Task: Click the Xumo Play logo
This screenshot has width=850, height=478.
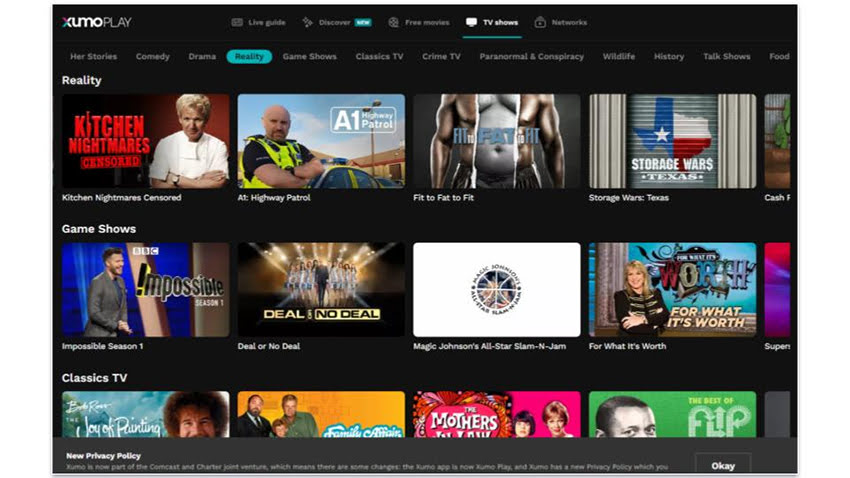Action: click(96, 22)
